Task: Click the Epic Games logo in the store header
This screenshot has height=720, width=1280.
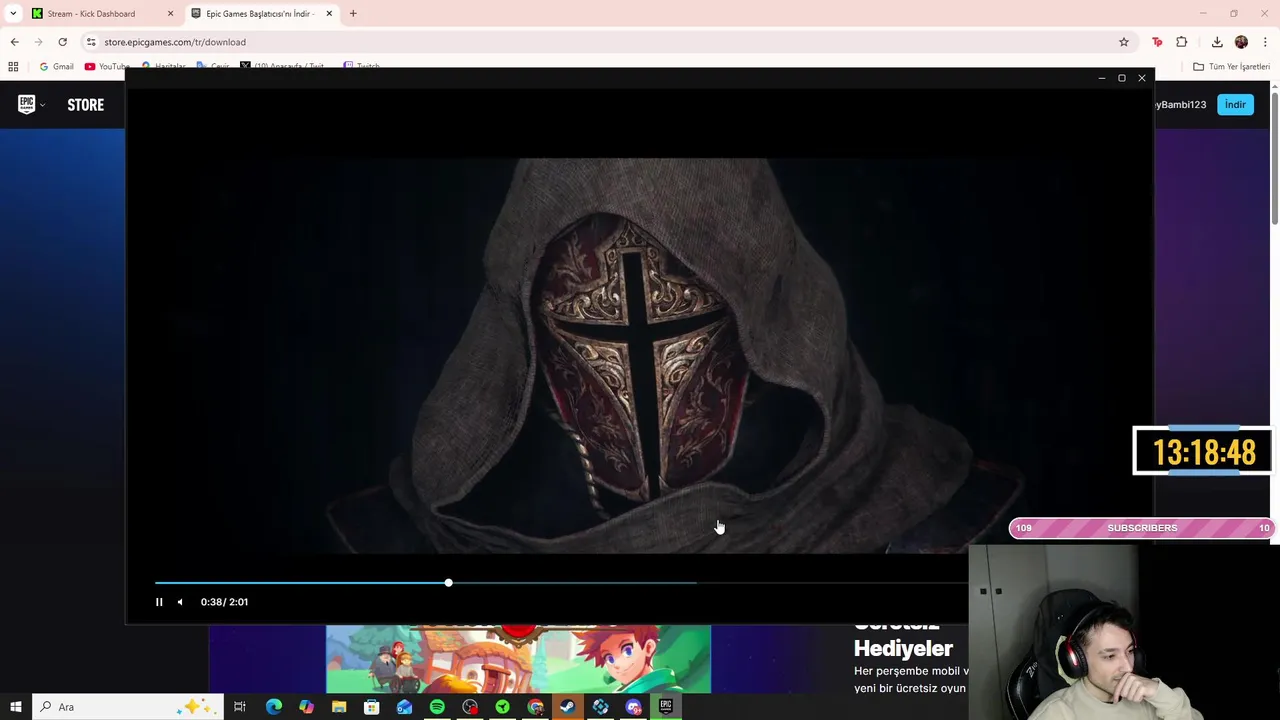Action: pos(26,104)
